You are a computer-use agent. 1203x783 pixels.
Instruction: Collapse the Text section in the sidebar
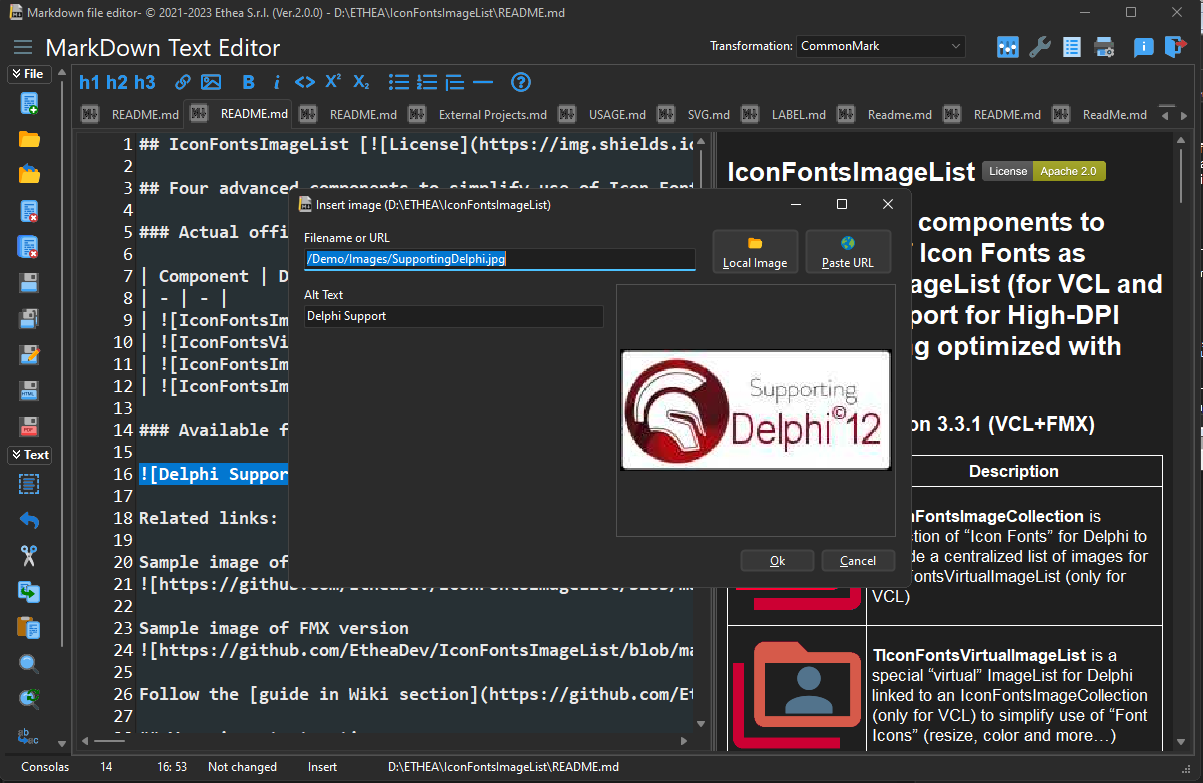30,455
